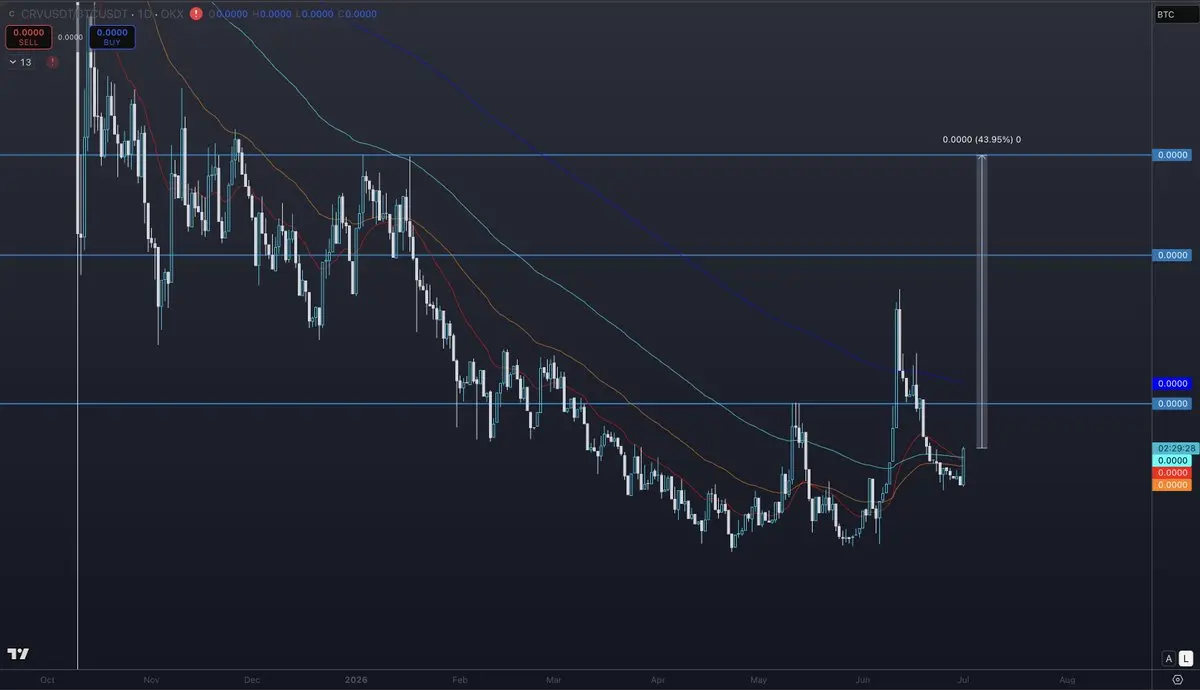This screenshot has width=1200, height=690.
Task: Click the Jun label on time axis
Action: (x=863, y=679)
